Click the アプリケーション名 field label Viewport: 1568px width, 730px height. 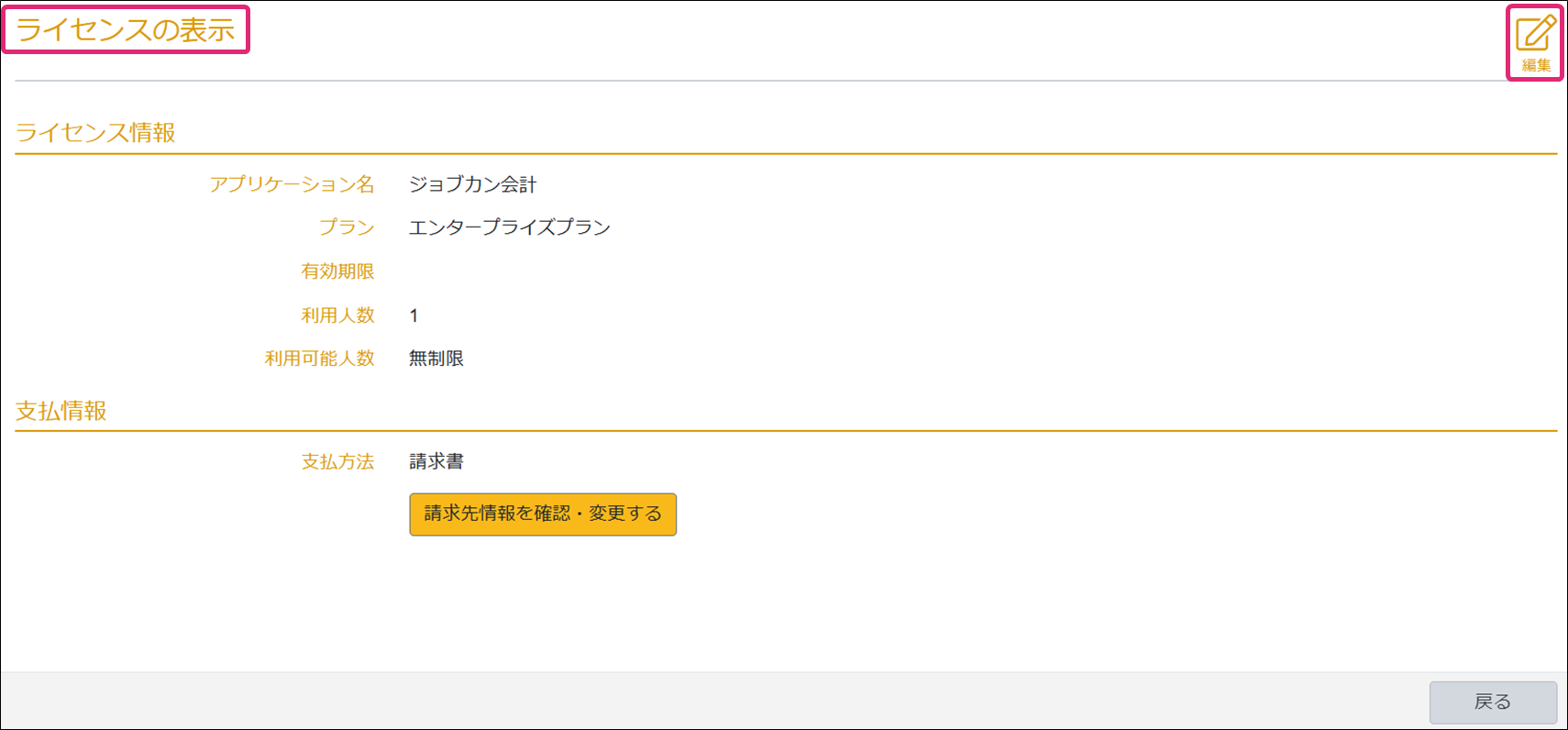coord(292,184)
